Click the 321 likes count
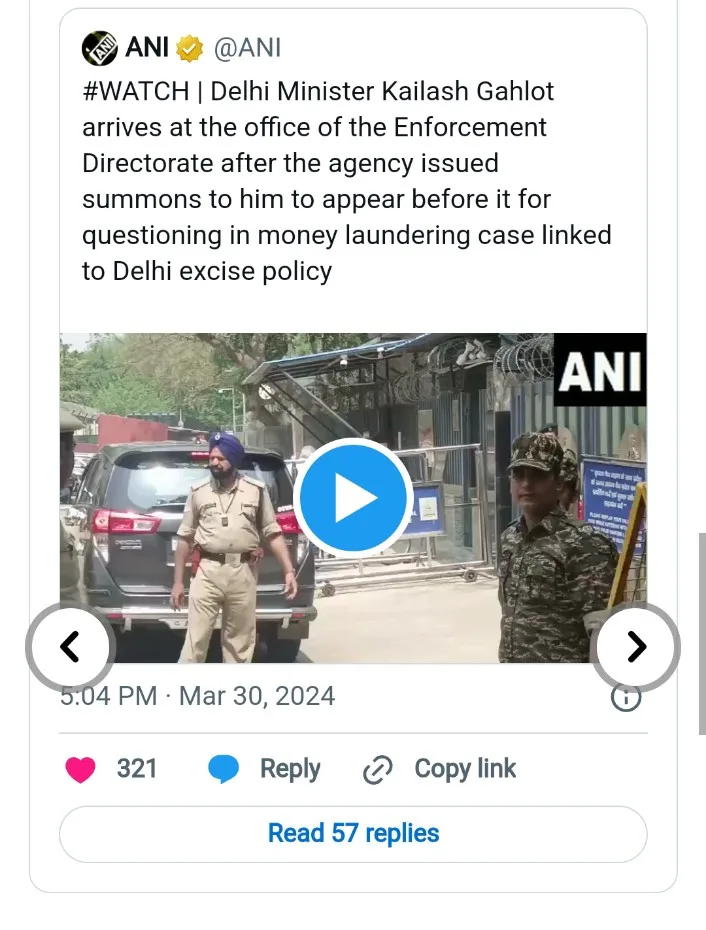The image size is (706, 930). (136, 769)
